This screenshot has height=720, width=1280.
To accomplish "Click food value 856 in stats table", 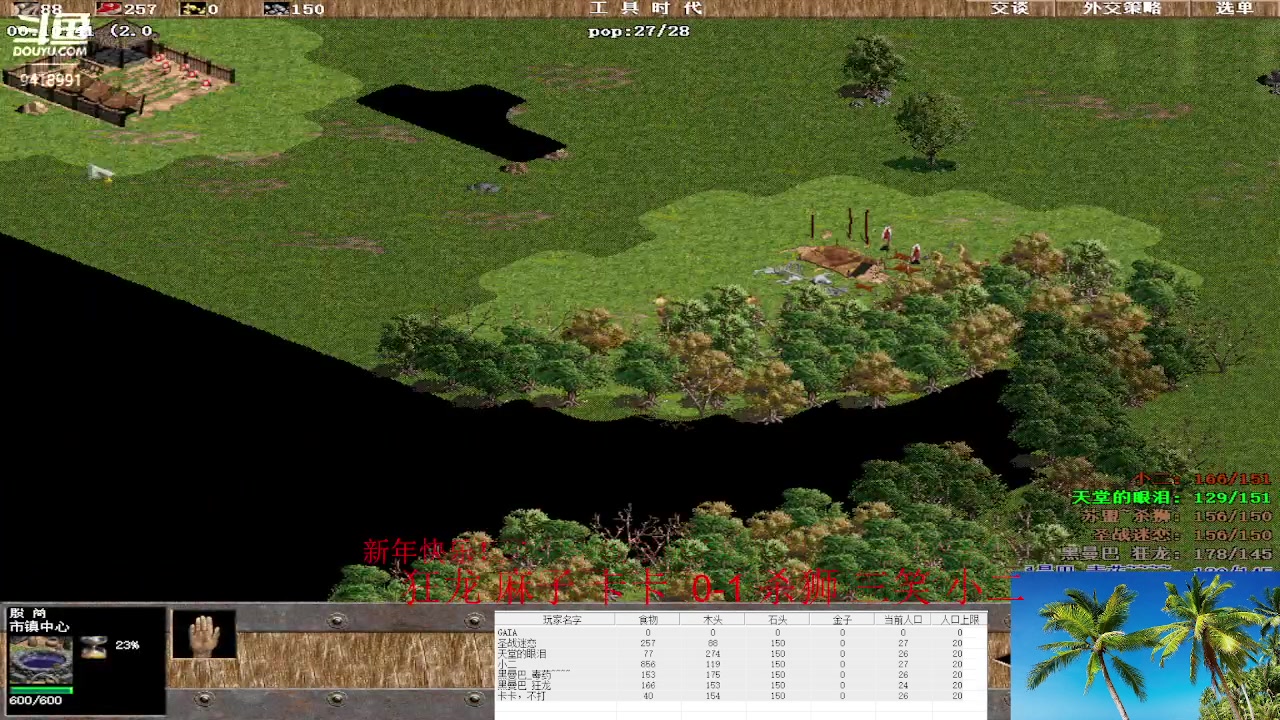I will [648, 665].
